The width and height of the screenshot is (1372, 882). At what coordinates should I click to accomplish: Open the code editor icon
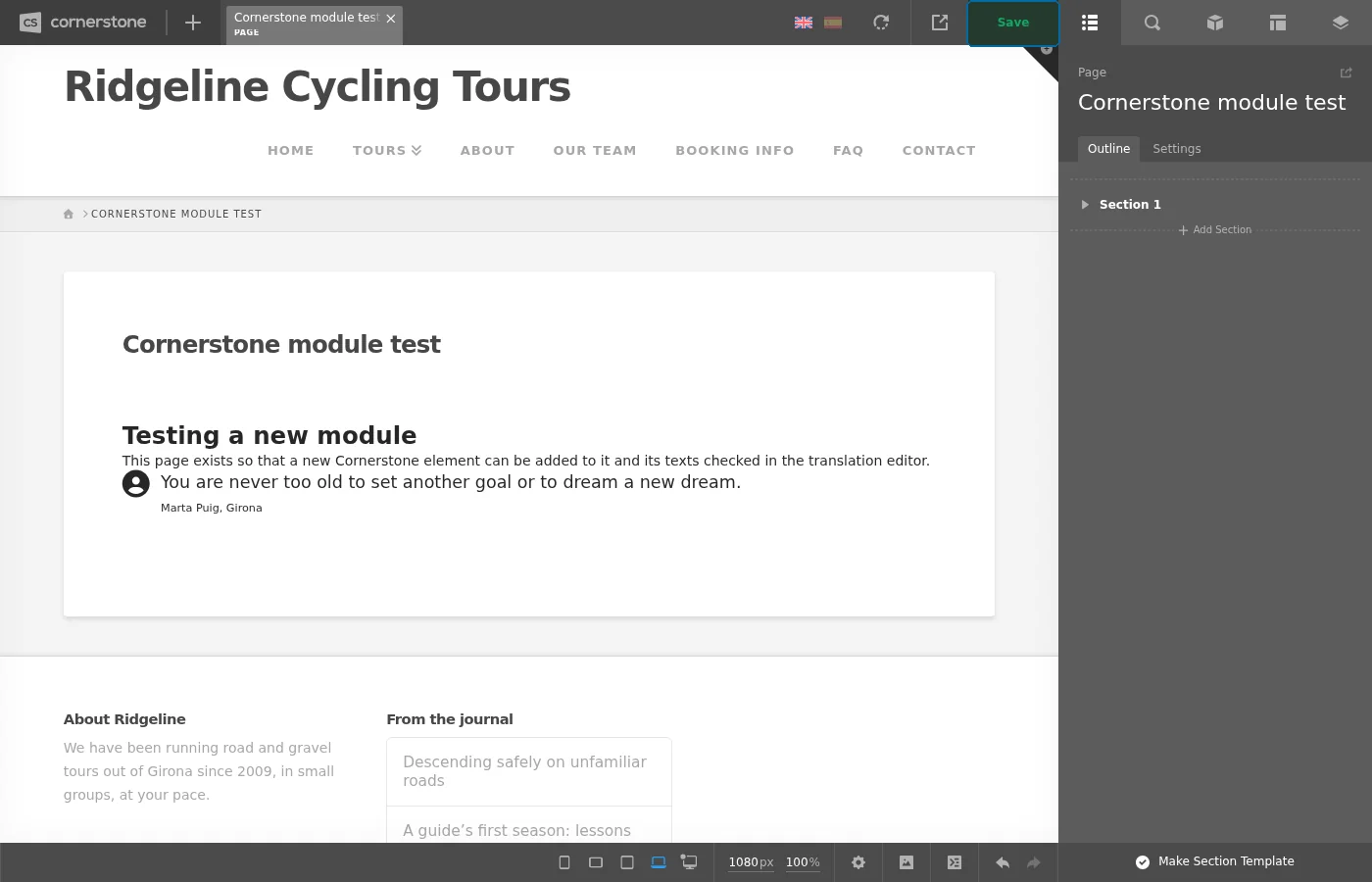coord(955,862)
